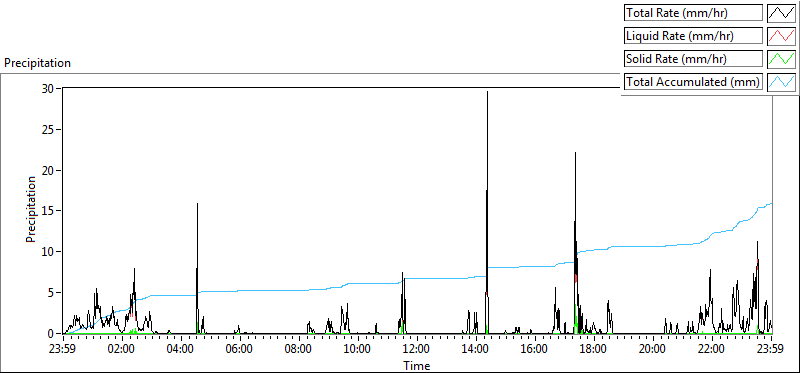Click the Time axis label
Screen dimensions: 800x373
(417, 365)
